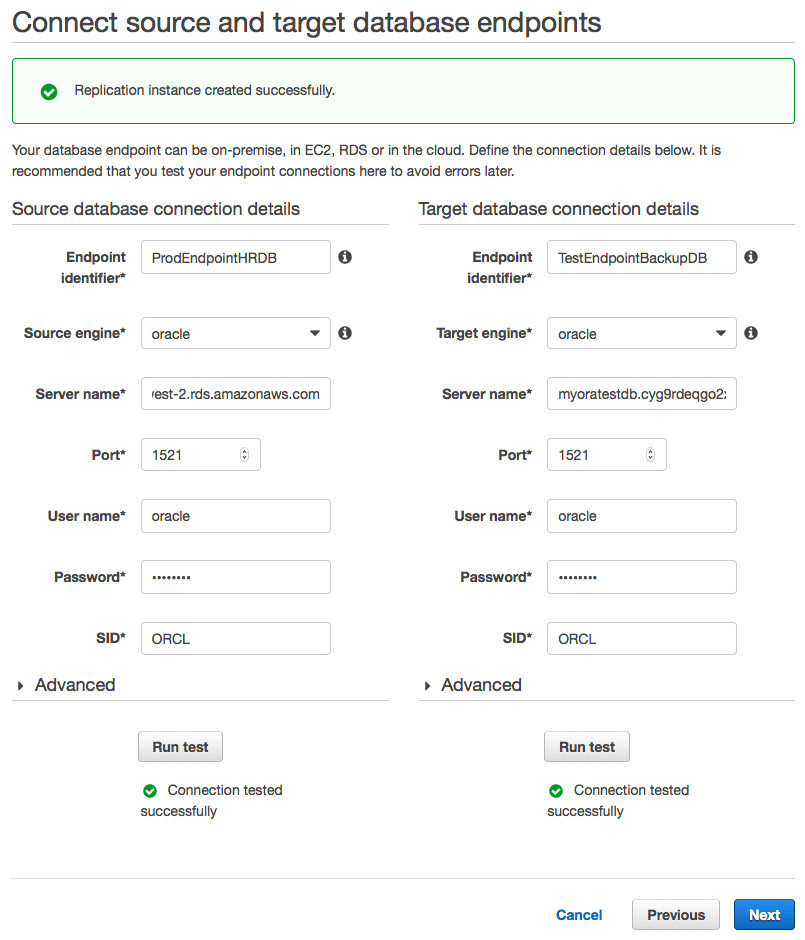Click the source Port number stepper
This screenshot has height=940, width=805.
245,455
